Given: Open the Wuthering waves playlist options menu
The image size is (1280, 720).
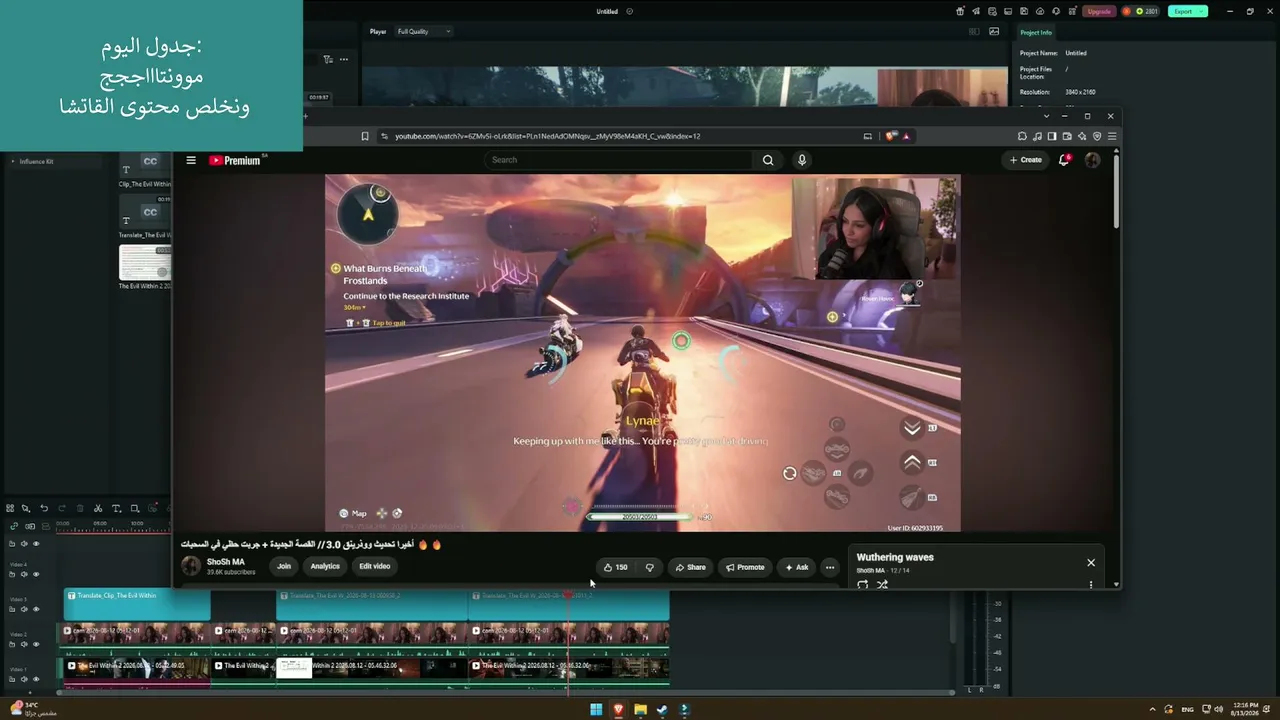Looking at the screenshot, I should pos(1091,585).
